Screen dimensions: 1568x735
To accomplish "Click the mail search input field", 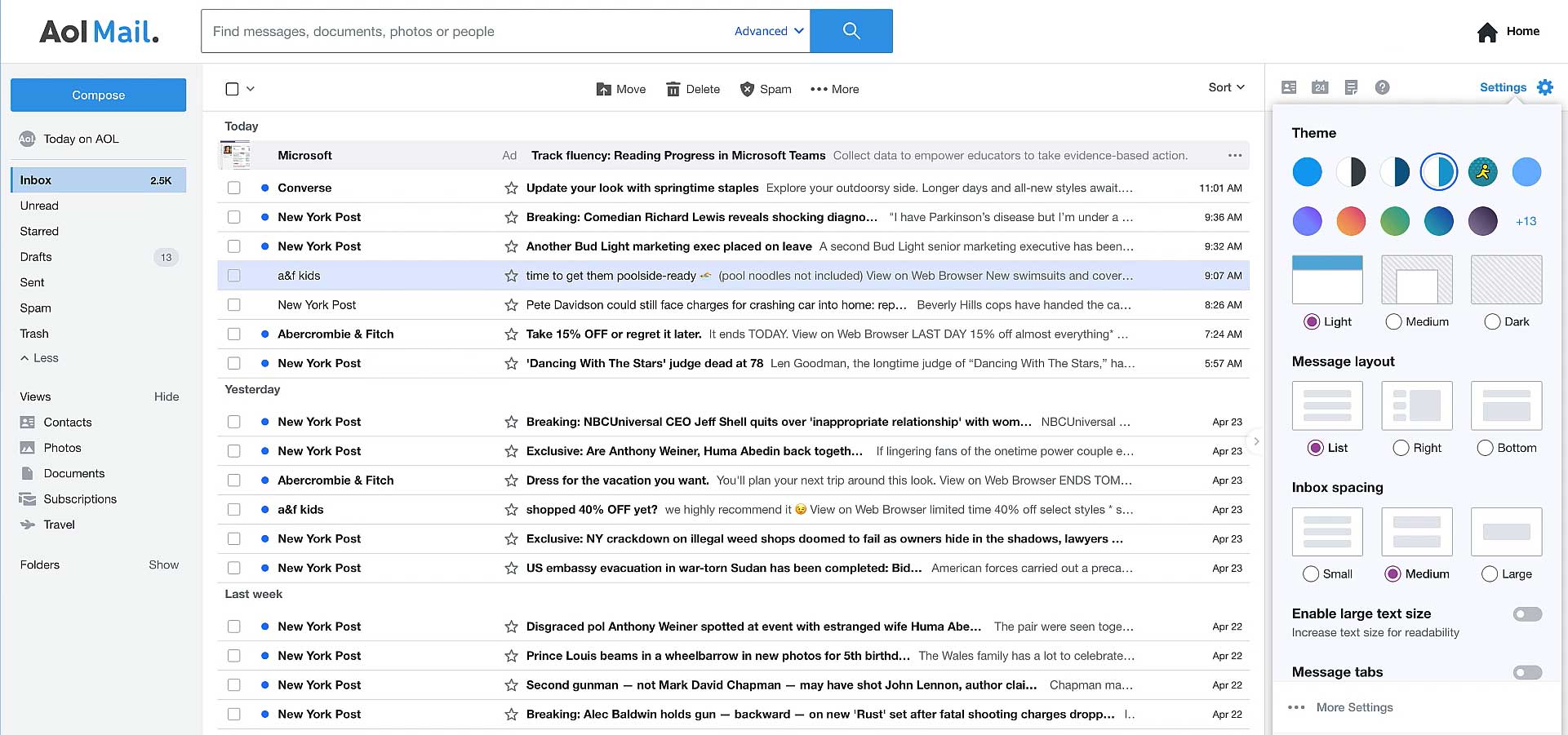I will pos(467,31).
